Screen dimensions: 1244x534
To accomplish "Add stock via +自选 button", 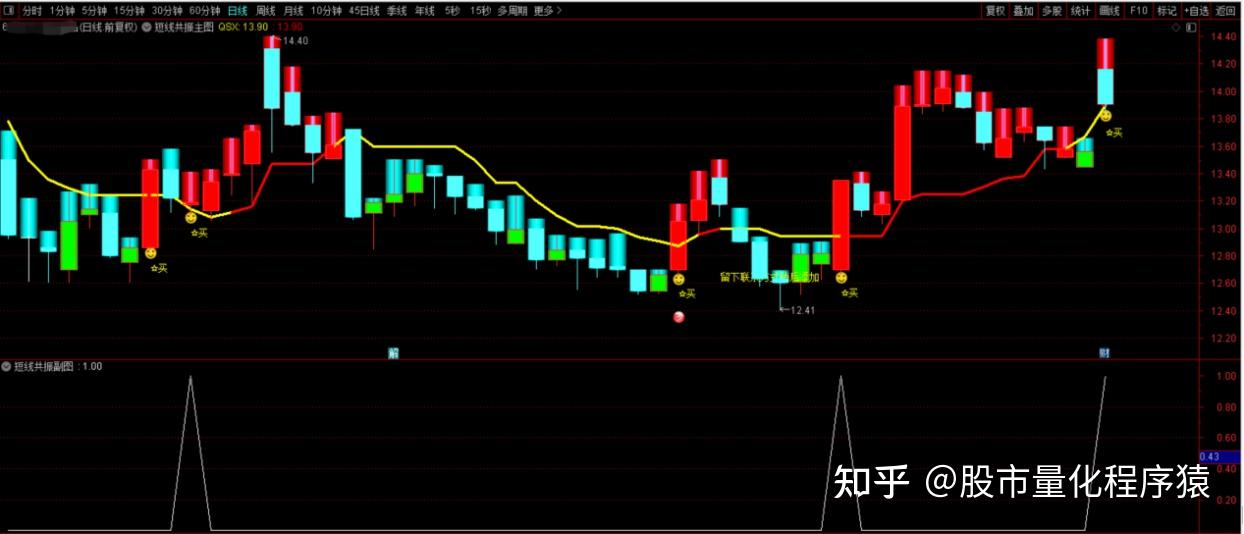I will (x=1197, y=11).
